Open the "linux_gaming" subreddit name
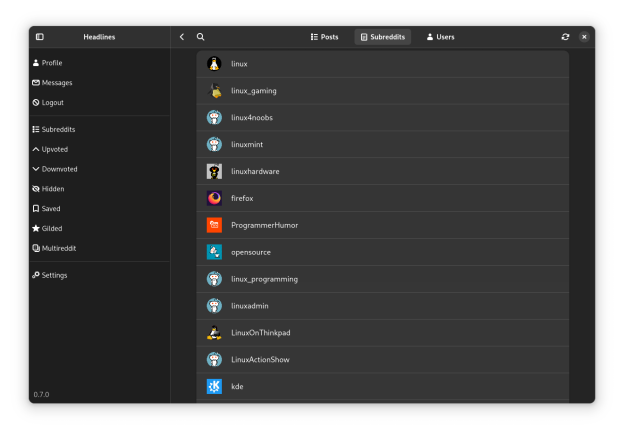This screenshot has width=624, height=435. click(x=254, y=91)
